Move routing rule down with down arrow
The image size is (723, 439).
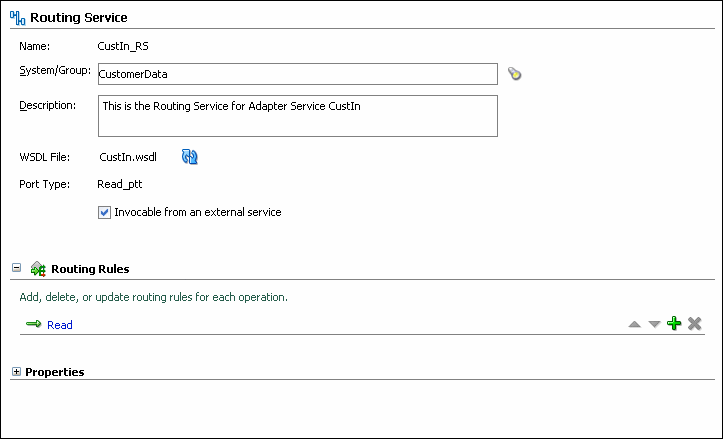pos(654,324)
